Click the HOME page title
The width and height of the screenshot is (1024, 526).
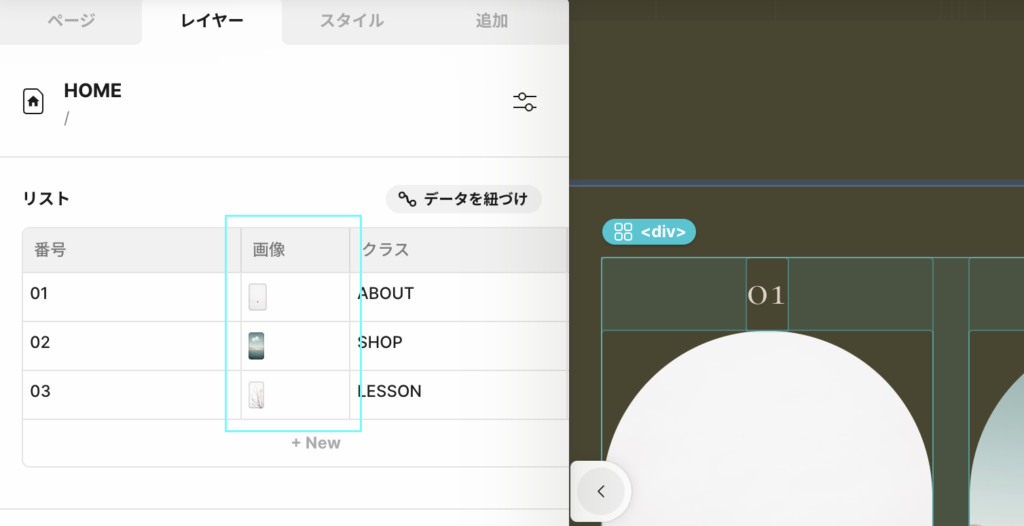(x=93, y=90)
